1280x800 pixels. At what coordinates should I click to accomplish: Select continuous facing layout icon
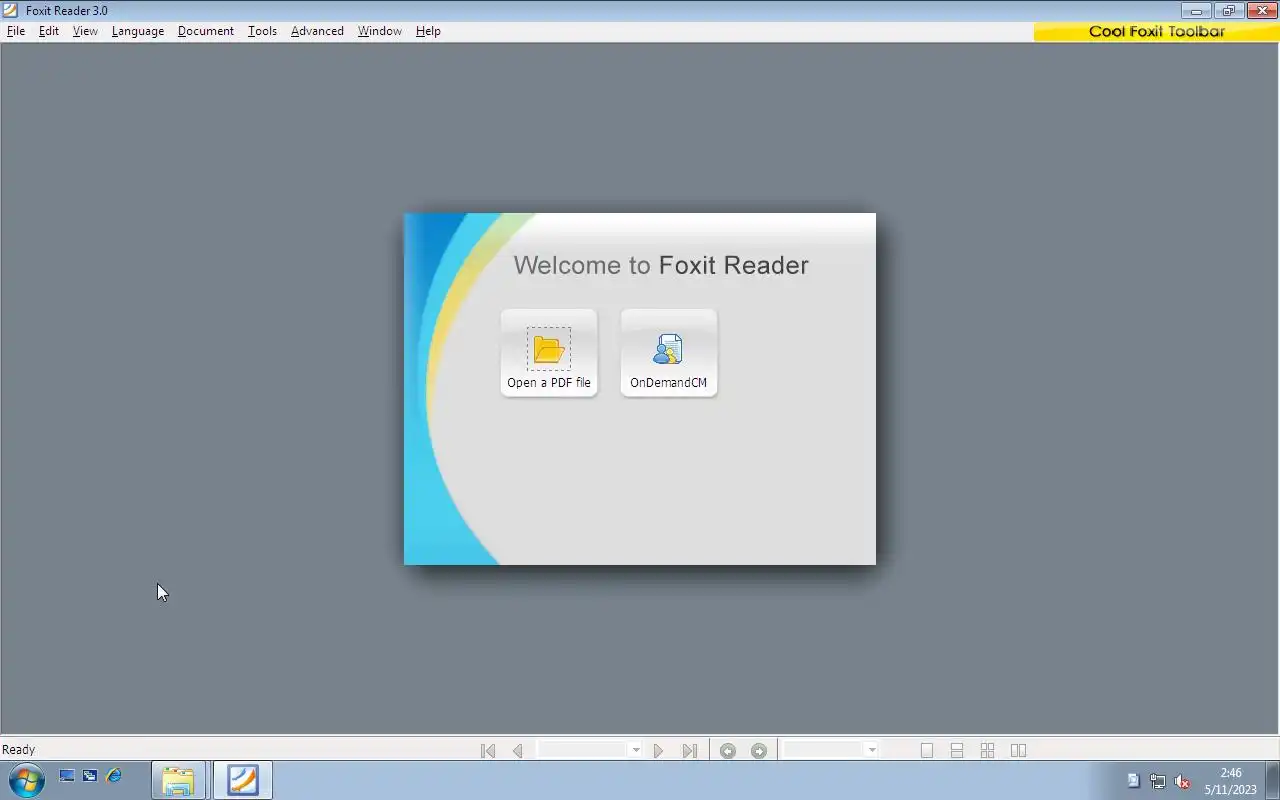pyautogui.click(x=988, y=750)
